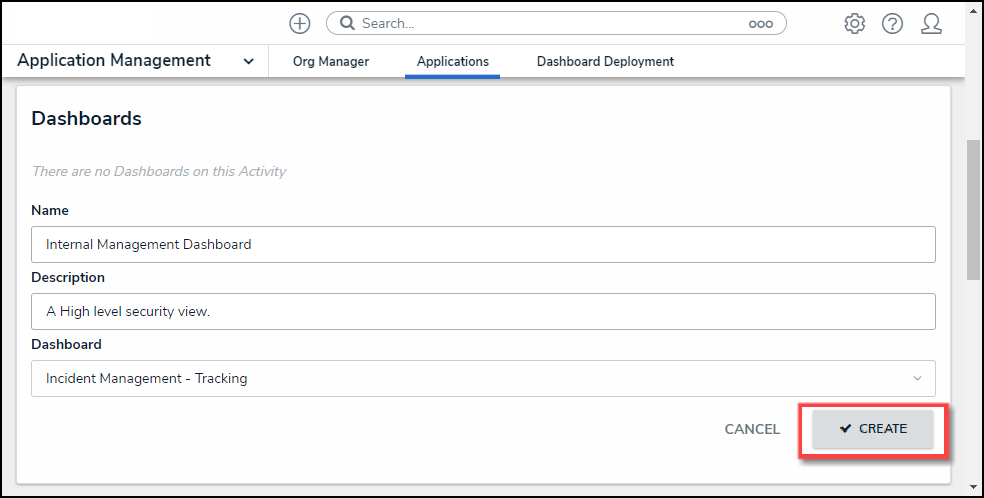984x498 pixels.
Task: Click the vertical scrollbar thumb
Action: tap(973, 210)
